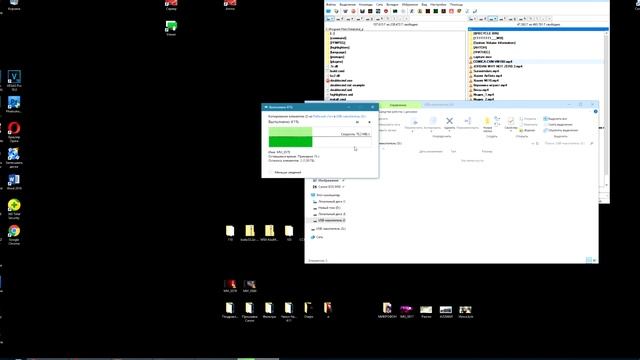Create a new folder from Explorer ribbon

click(x=487, y=124)
